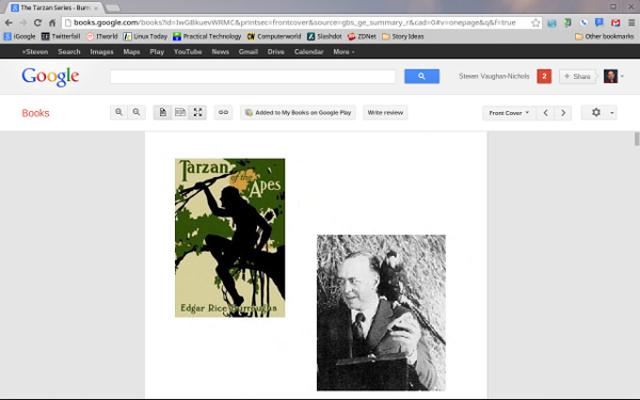Open Images in the Google bar
This screenshot has height=400, width=640.
tap(102, 52)
